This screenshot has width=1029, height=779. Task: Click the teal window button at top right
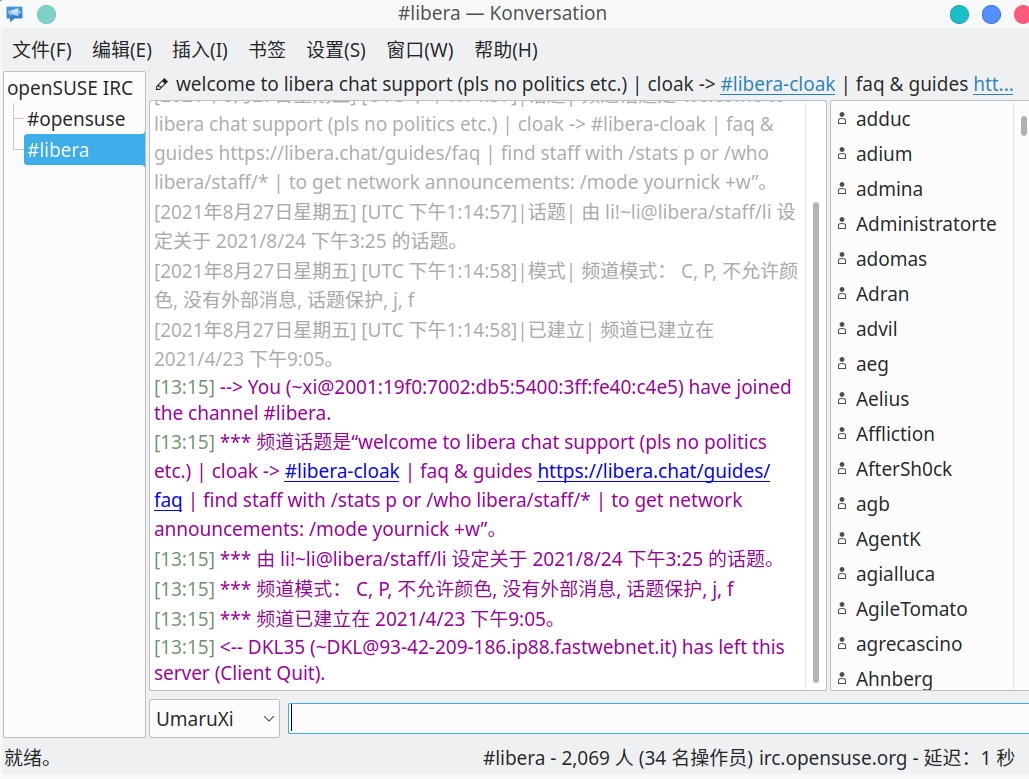(959, 14)
